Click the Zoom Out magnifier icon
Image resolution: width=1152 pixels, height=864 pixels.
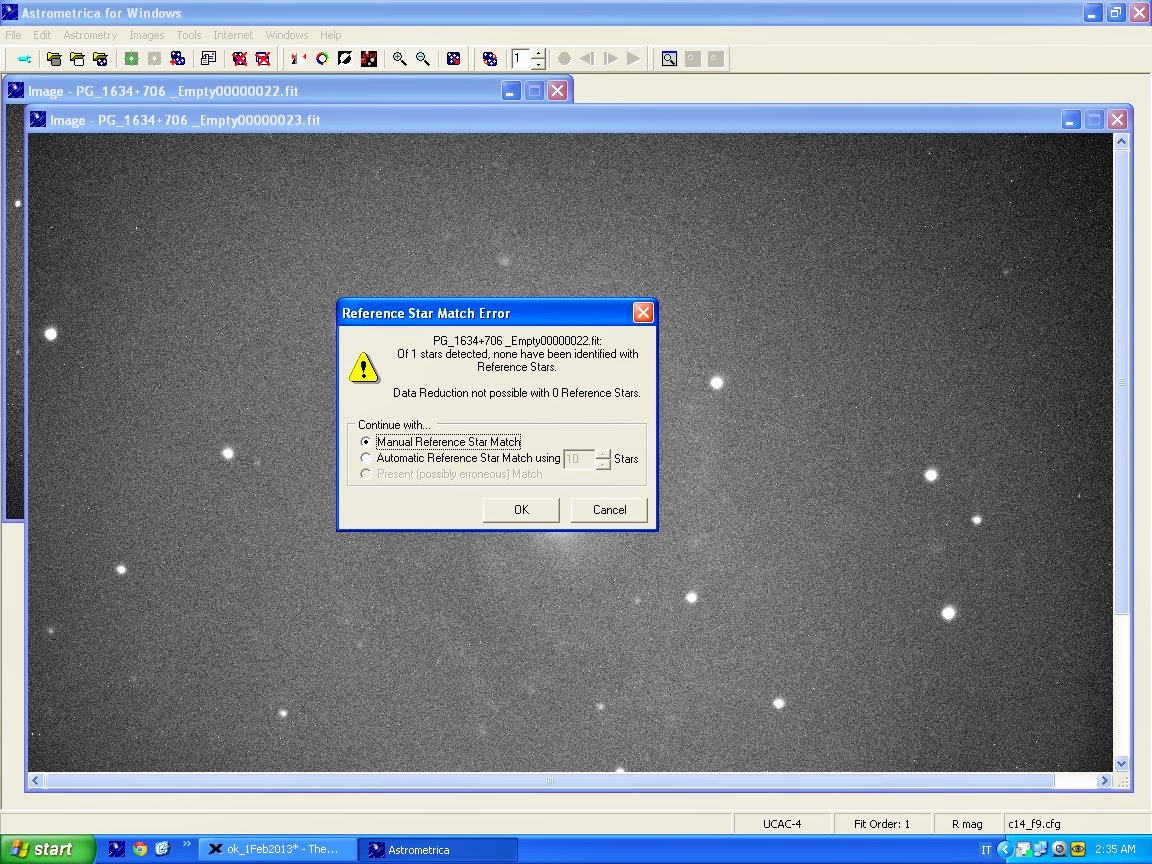(x=423, y=59)
